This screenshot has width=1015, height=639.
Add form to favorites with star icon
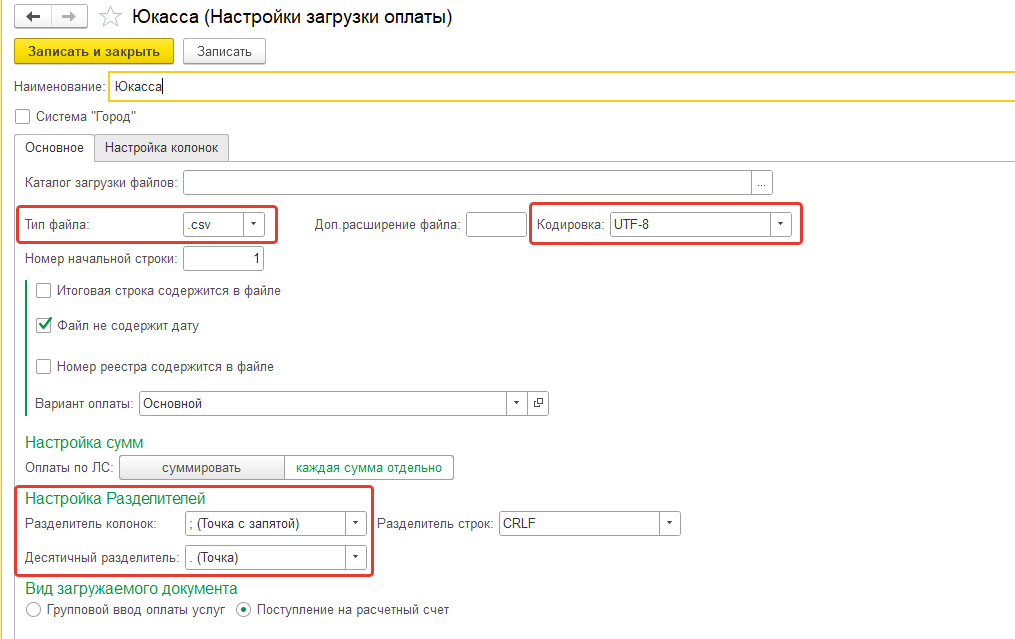coord(112,17)
